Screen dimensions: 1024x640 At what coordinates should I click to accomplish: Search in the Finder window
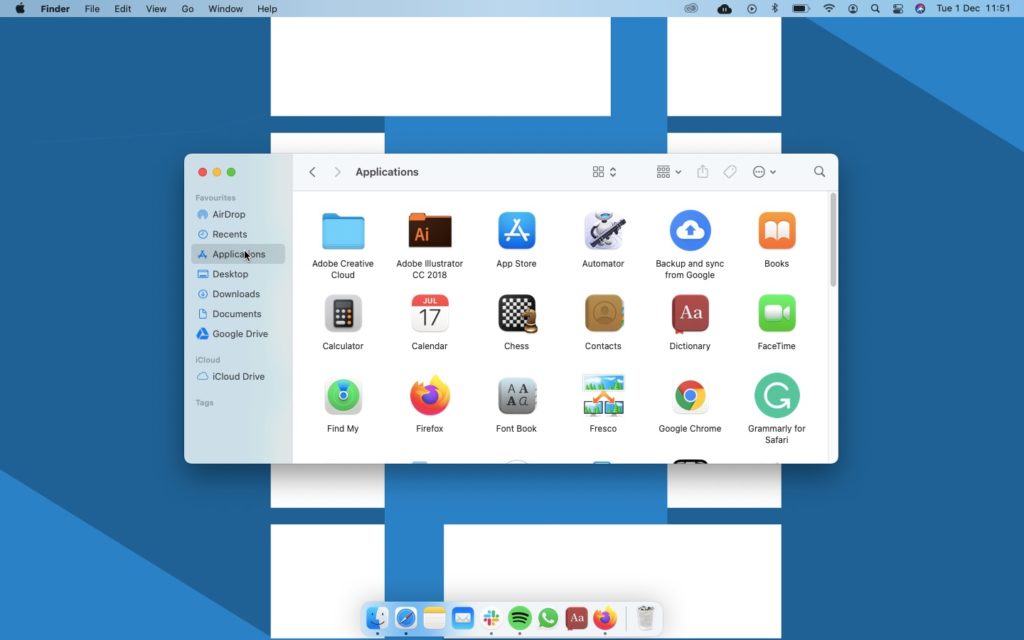point(820,172)
